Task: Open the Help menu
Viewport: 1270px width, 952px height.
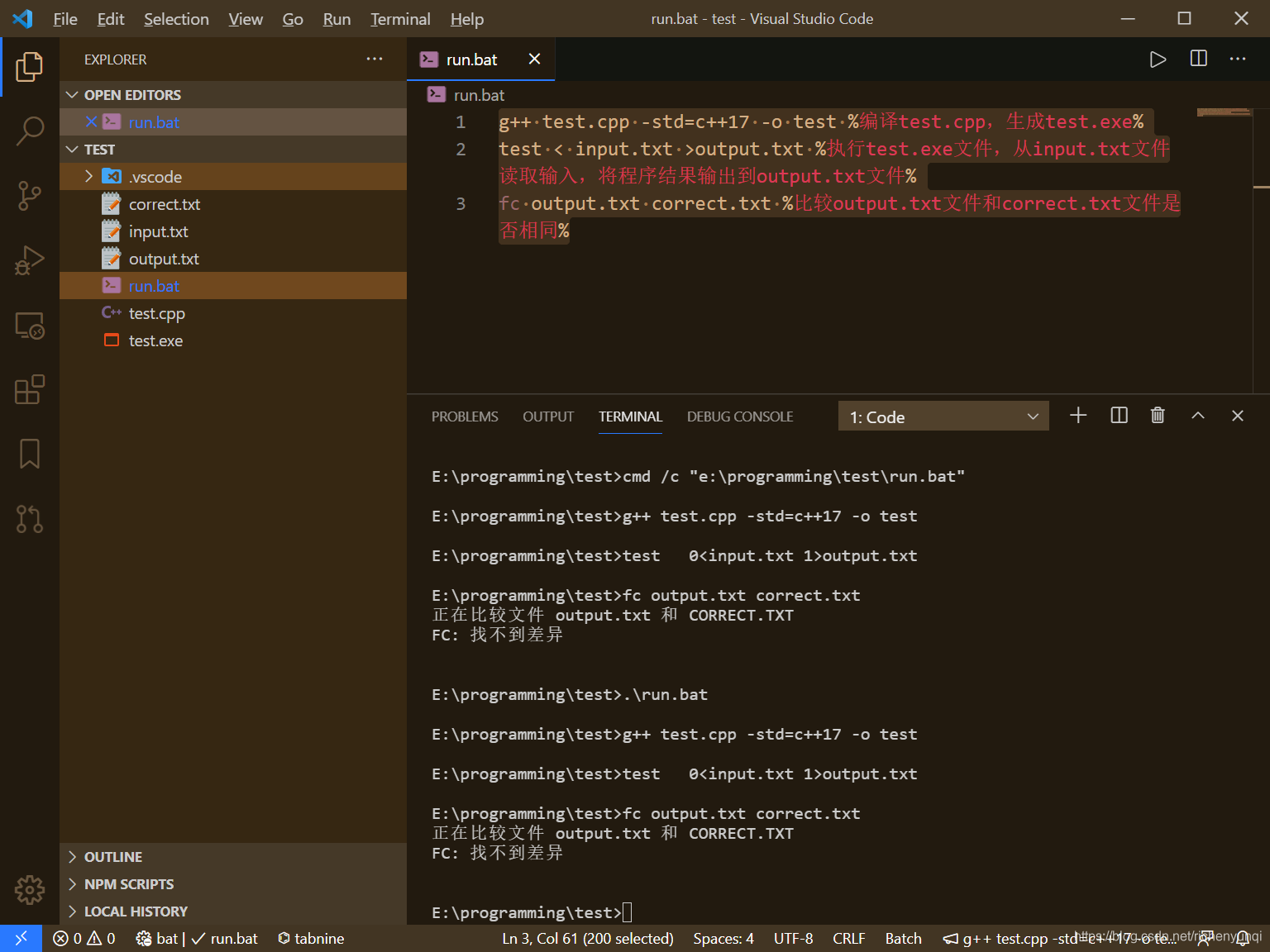Action: point(467,18)
